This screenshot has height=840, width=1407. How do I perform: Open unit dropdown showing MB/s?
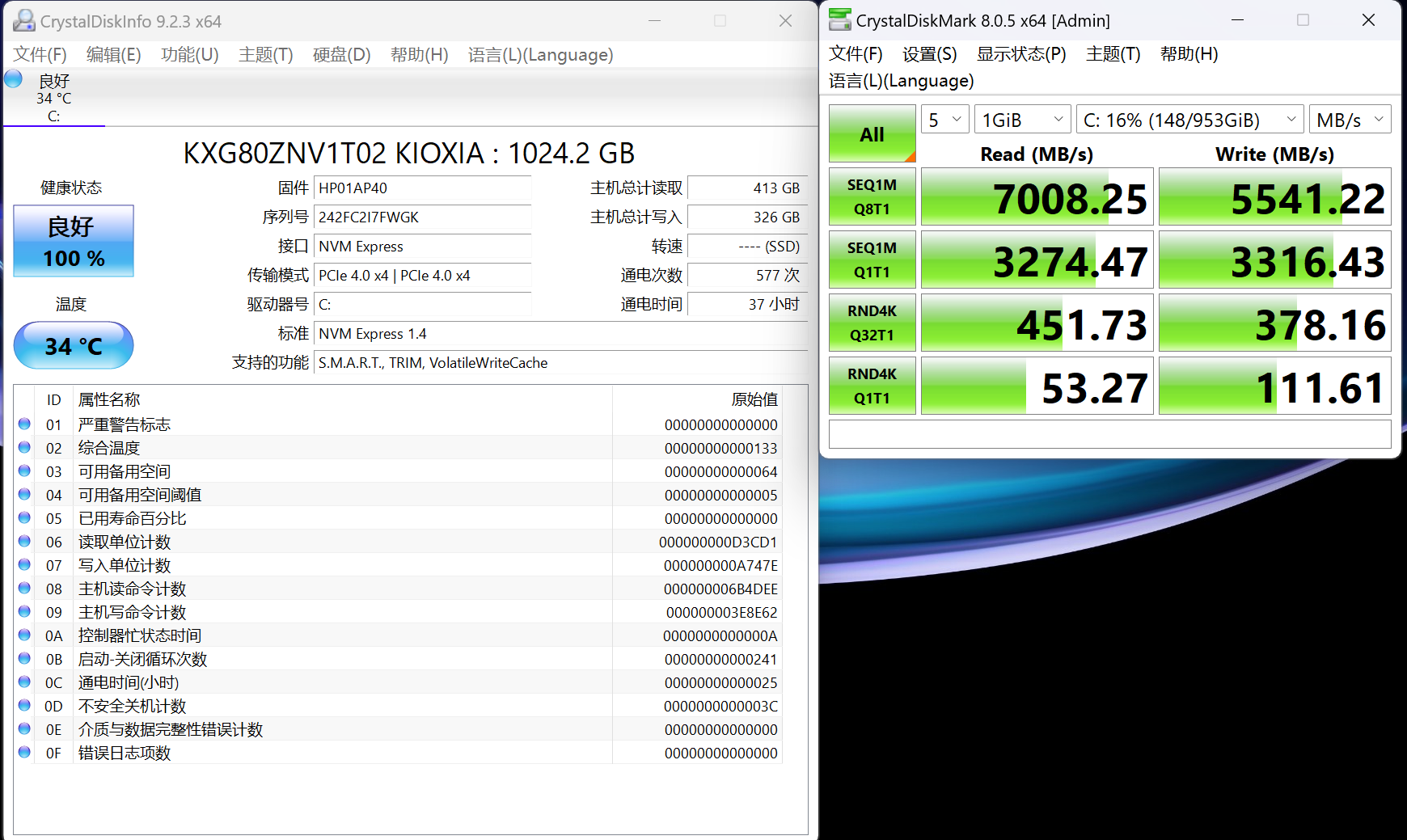[x=1350, y=120]
